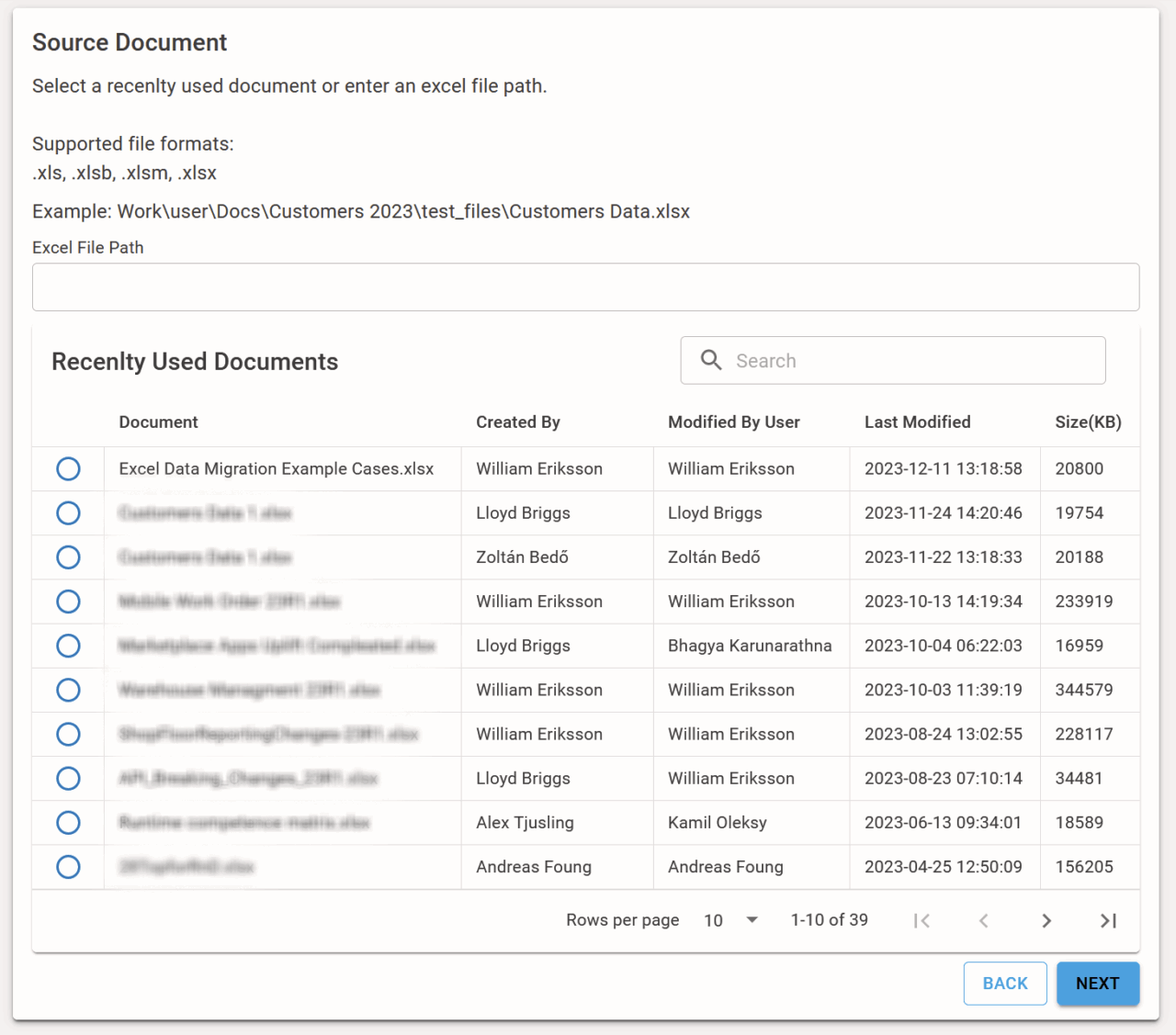Sort by the Size(KB) column header

pos(1088,422)
